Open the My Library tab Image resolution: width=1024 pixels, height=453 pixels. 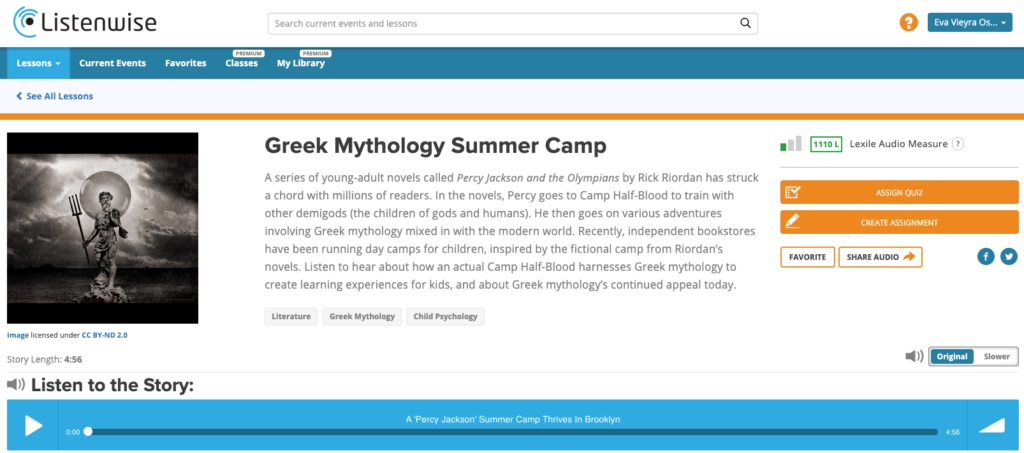pos(300,63)
